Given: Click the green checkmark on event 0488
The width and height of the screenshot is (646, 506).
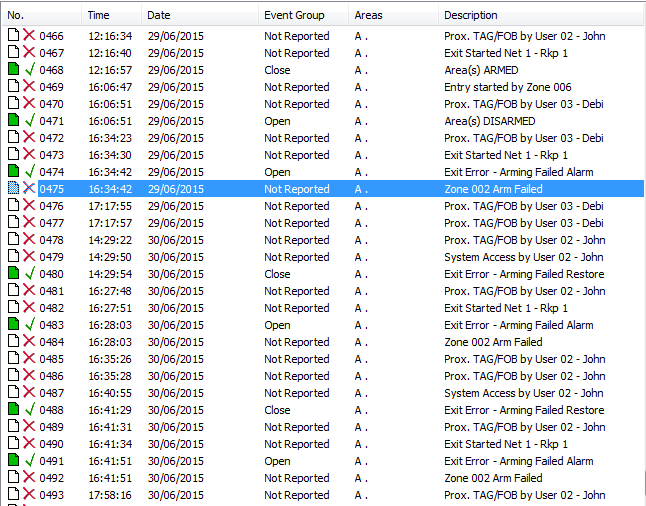Looking at the screenshot, I should coord(29,410).
